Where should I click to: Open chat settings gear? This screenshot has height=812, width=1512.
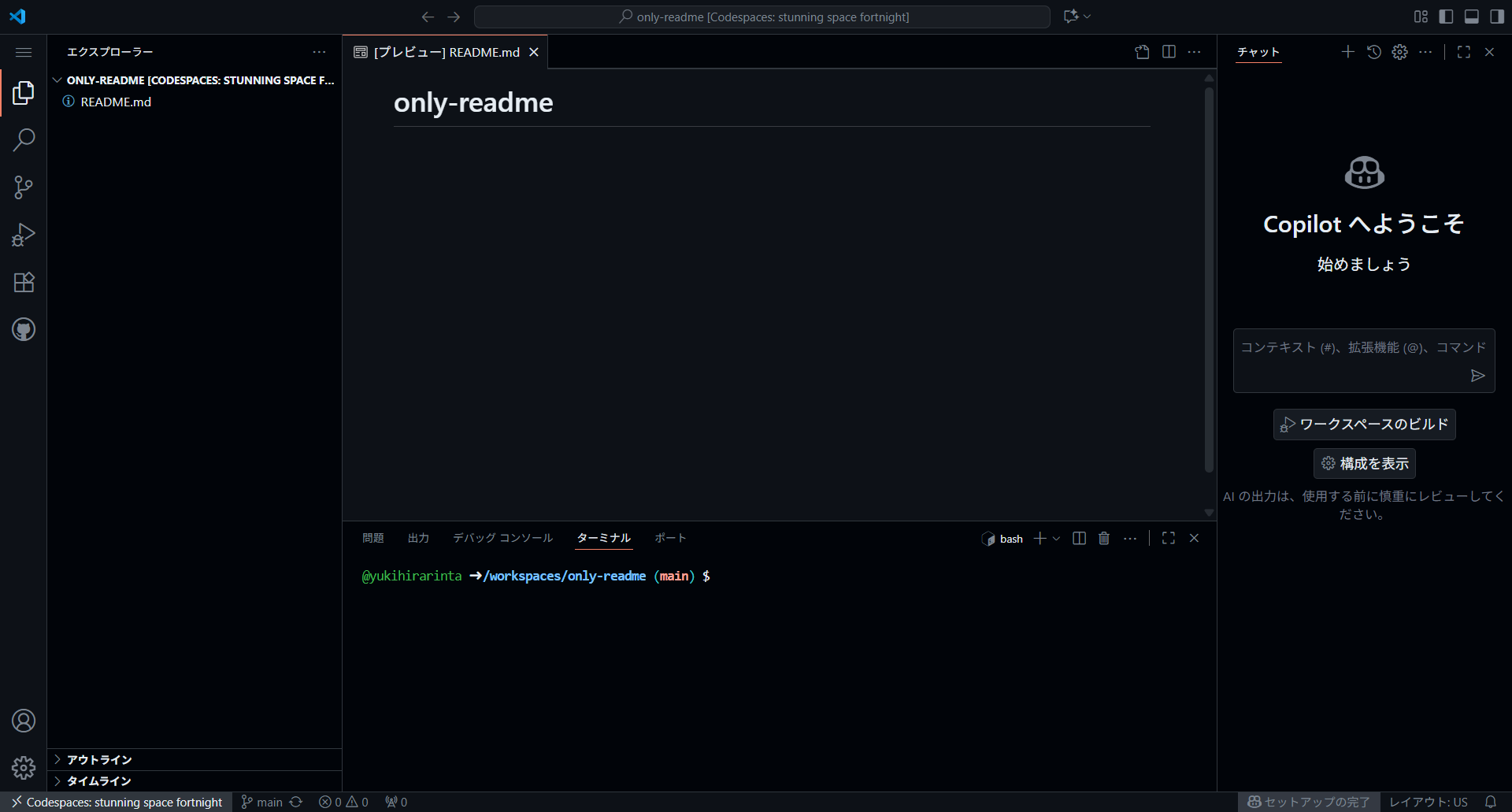[1399, 52]
